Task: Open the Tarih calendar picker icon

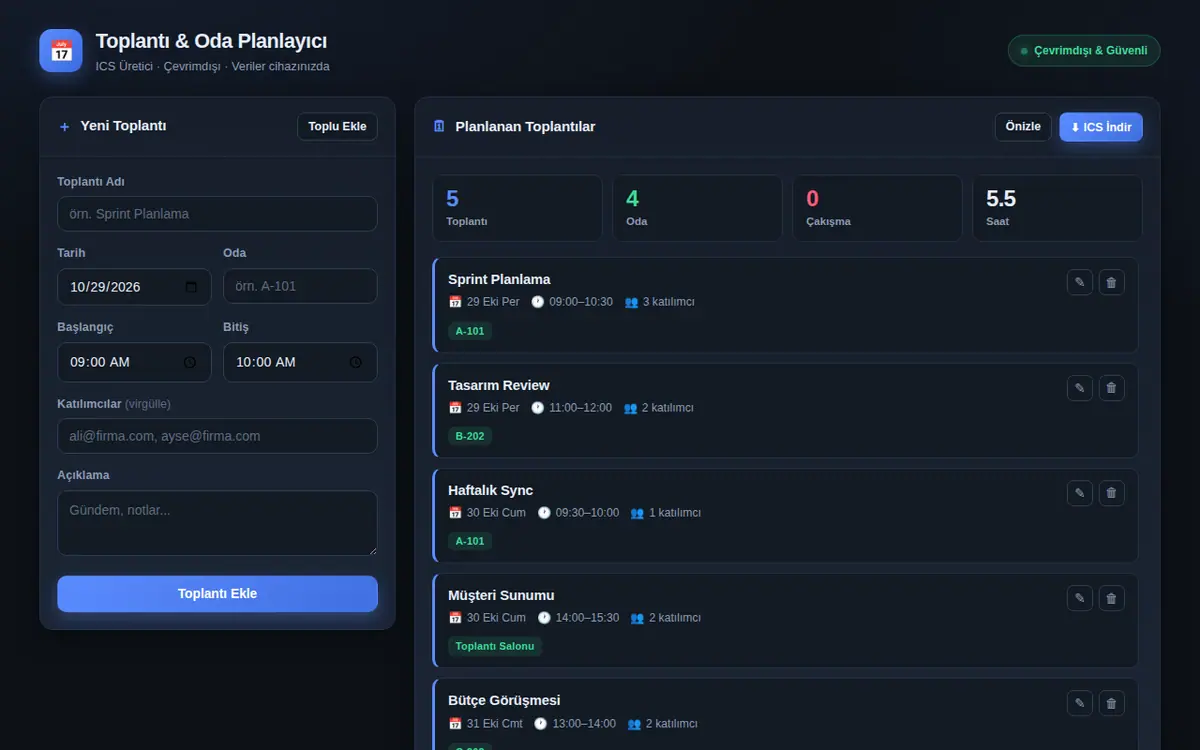Action: point(191,287)
